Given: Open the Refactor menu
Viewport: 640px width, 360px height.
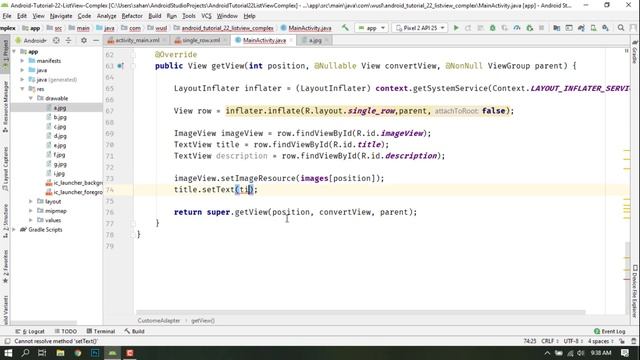Looking at the screenshot, I should coord(132,16).
